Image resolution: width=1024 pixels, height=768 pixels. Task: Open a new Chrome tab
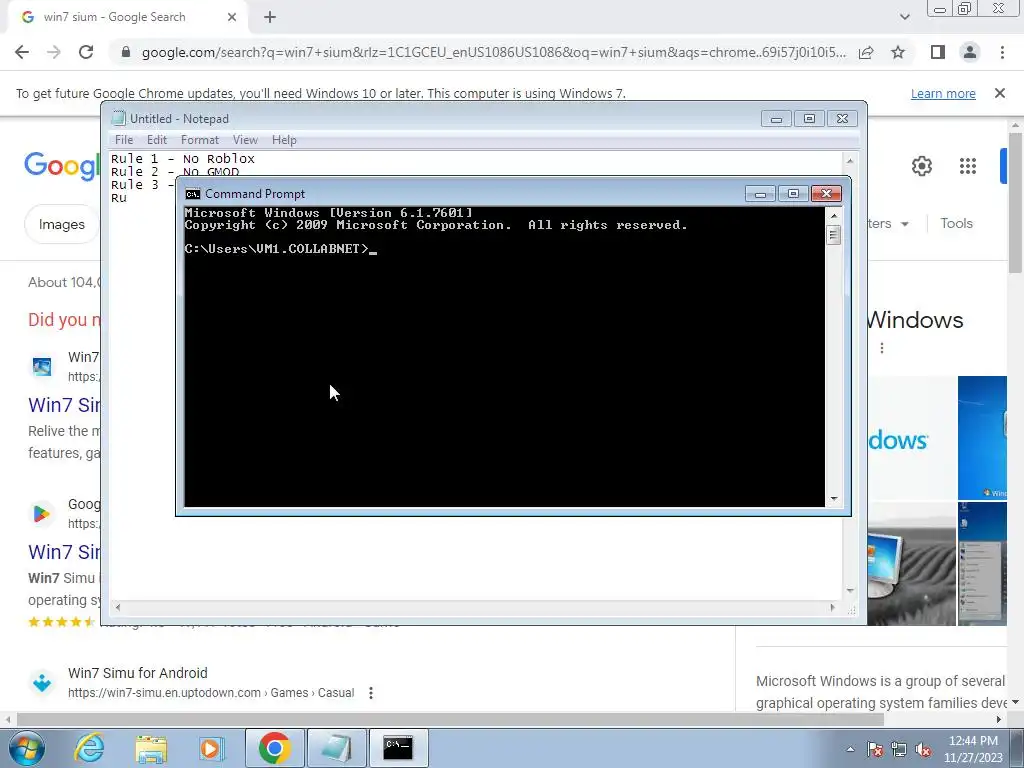click(x=270, y=18)
